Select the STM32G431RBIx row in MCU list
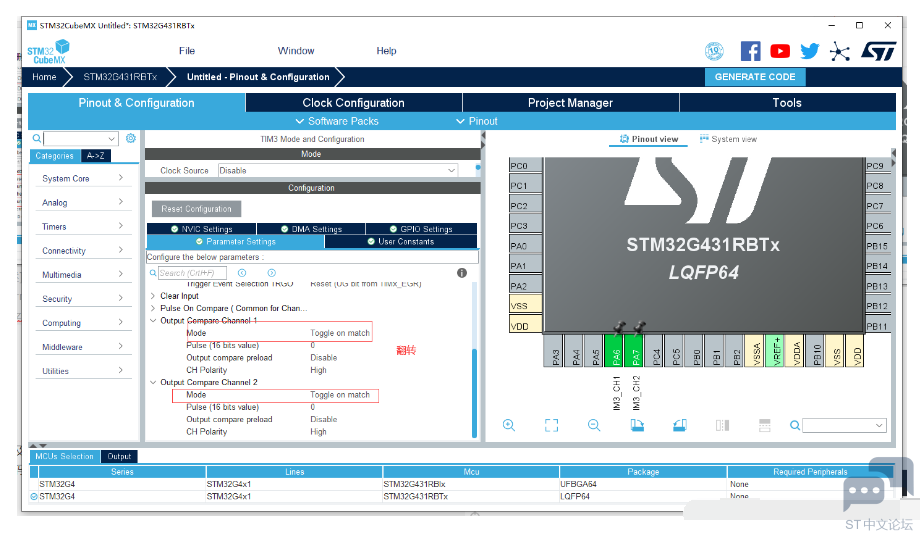922x540 pixels. pyautogui.click(x=462, y=484)
